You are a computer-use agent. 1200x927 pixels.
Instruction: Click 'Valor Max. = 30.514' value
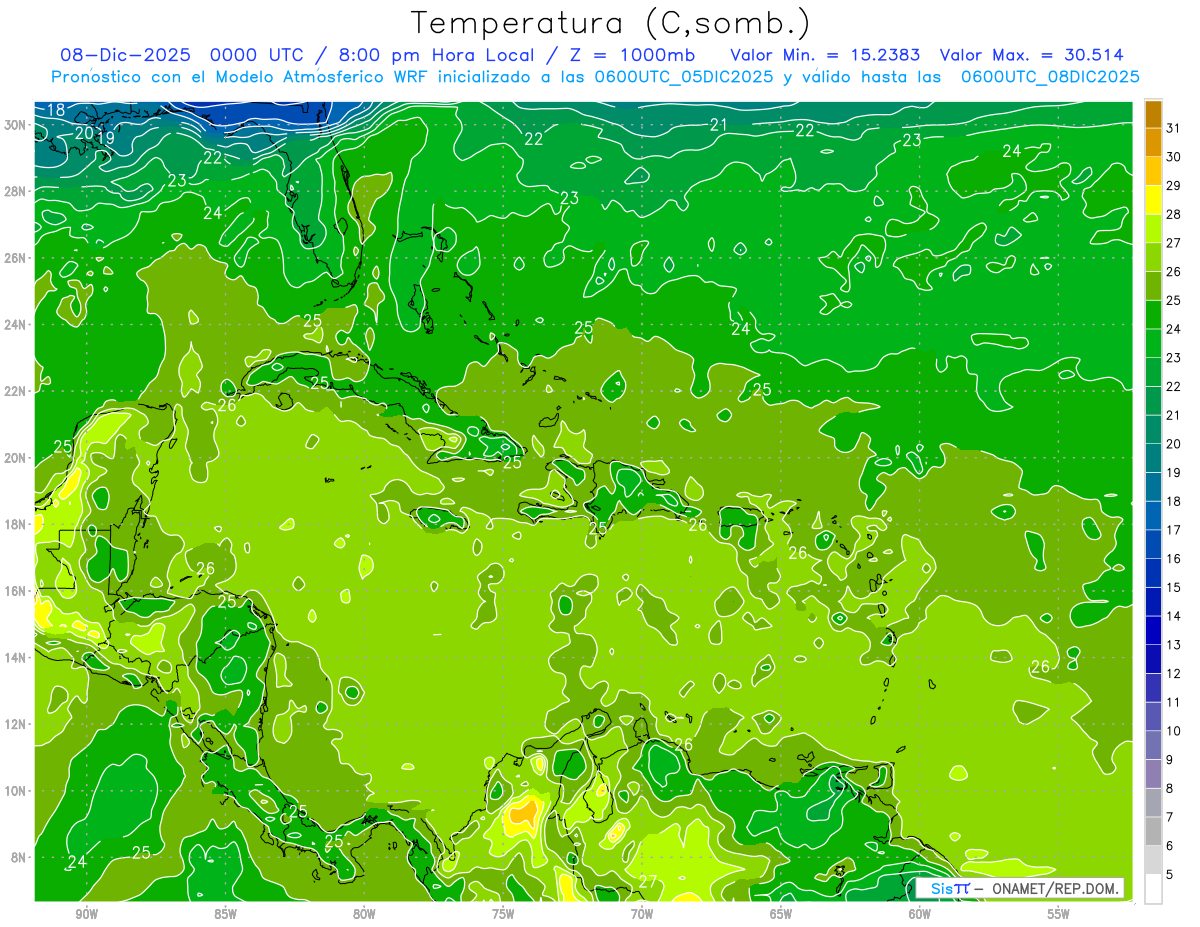[1030, 55]
